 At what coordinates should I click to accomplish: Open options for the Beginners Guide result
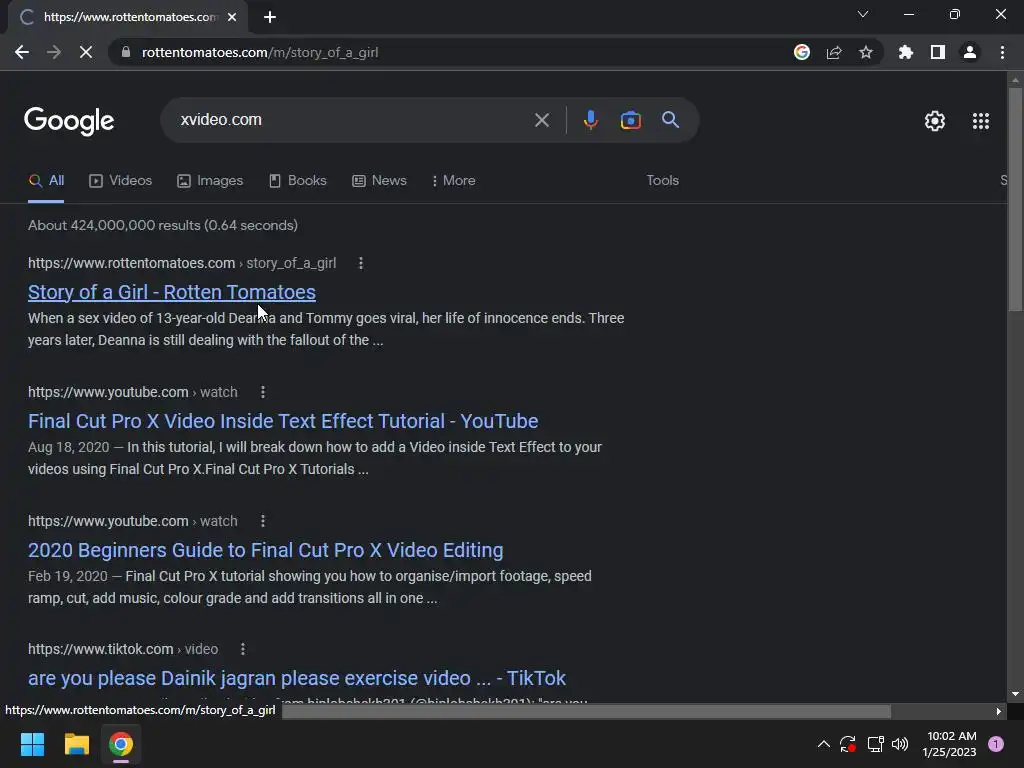[x=263, y=521]
